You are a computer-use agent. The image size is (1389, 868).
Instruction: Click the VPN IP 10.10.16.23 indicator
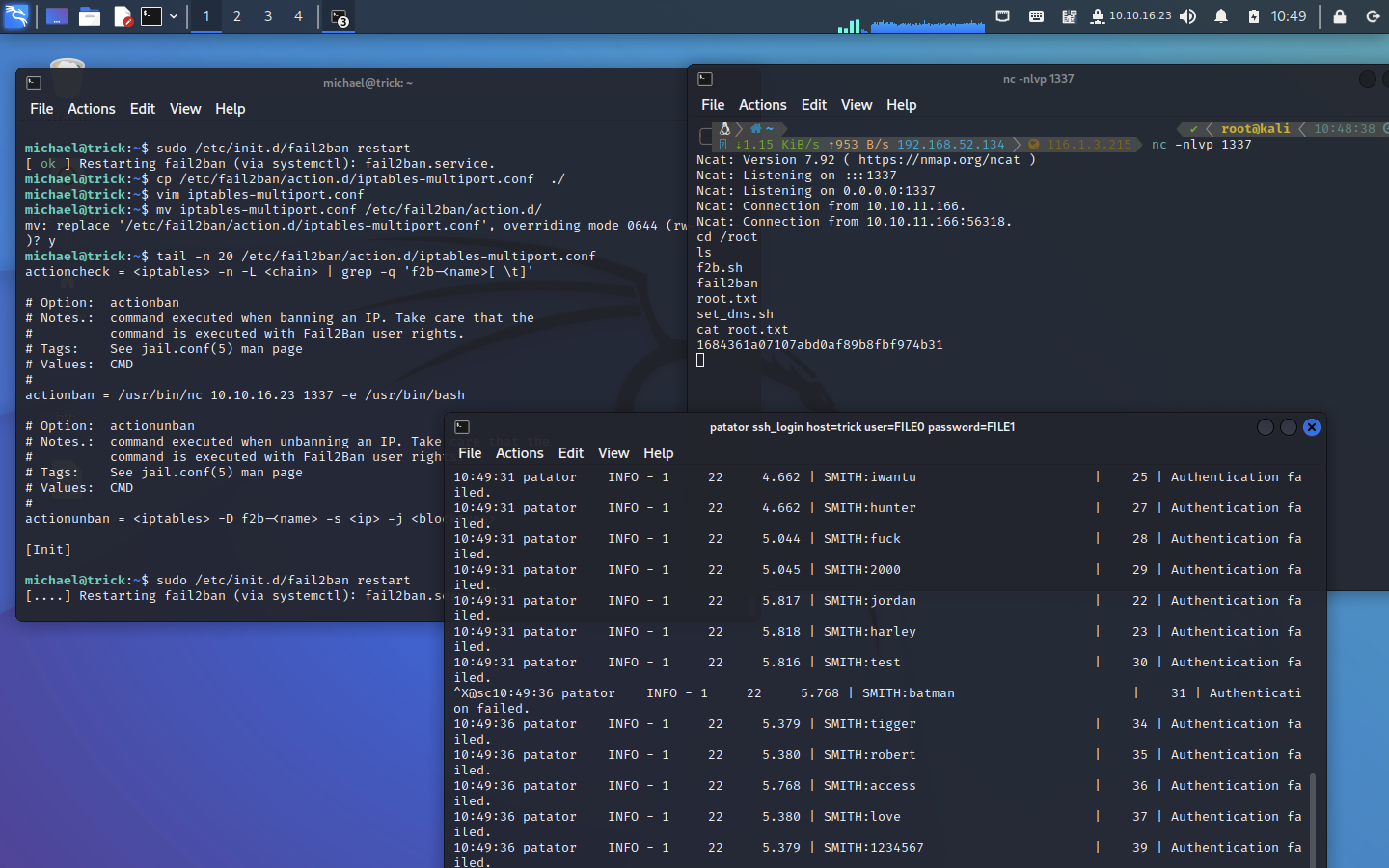(1130, 16)
